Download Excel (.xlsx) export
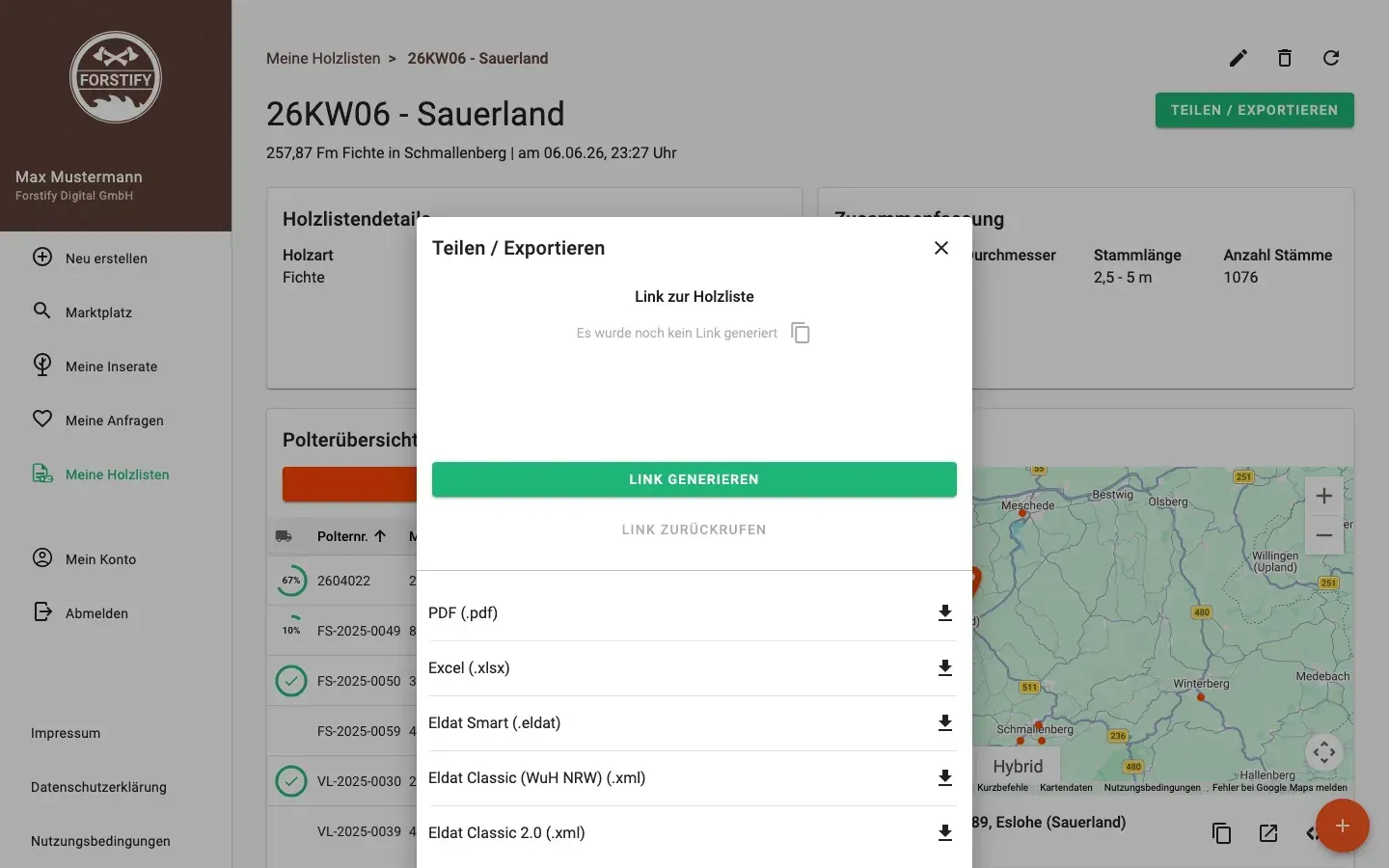The image size is (1389, 868). tap(945, 668)
